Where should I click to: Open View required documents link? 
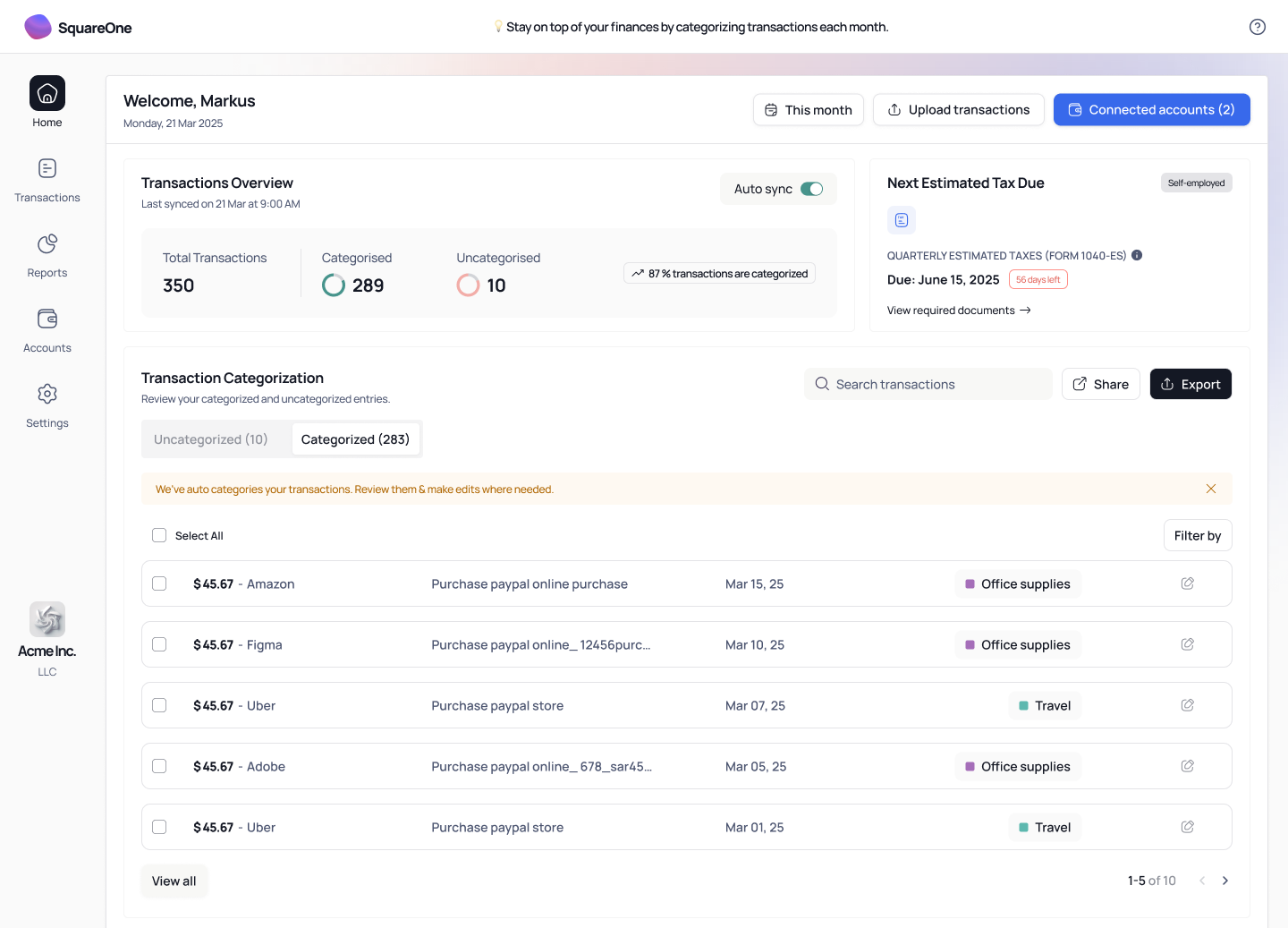(959, 311)
